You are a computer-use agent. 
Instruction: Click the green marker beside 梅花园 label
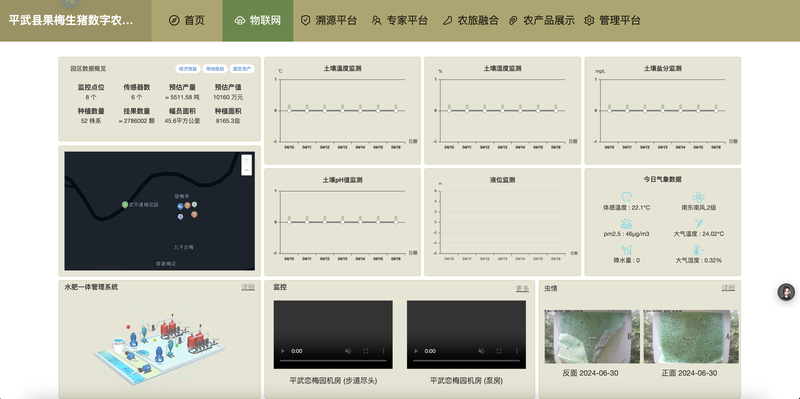coord(124,205)
